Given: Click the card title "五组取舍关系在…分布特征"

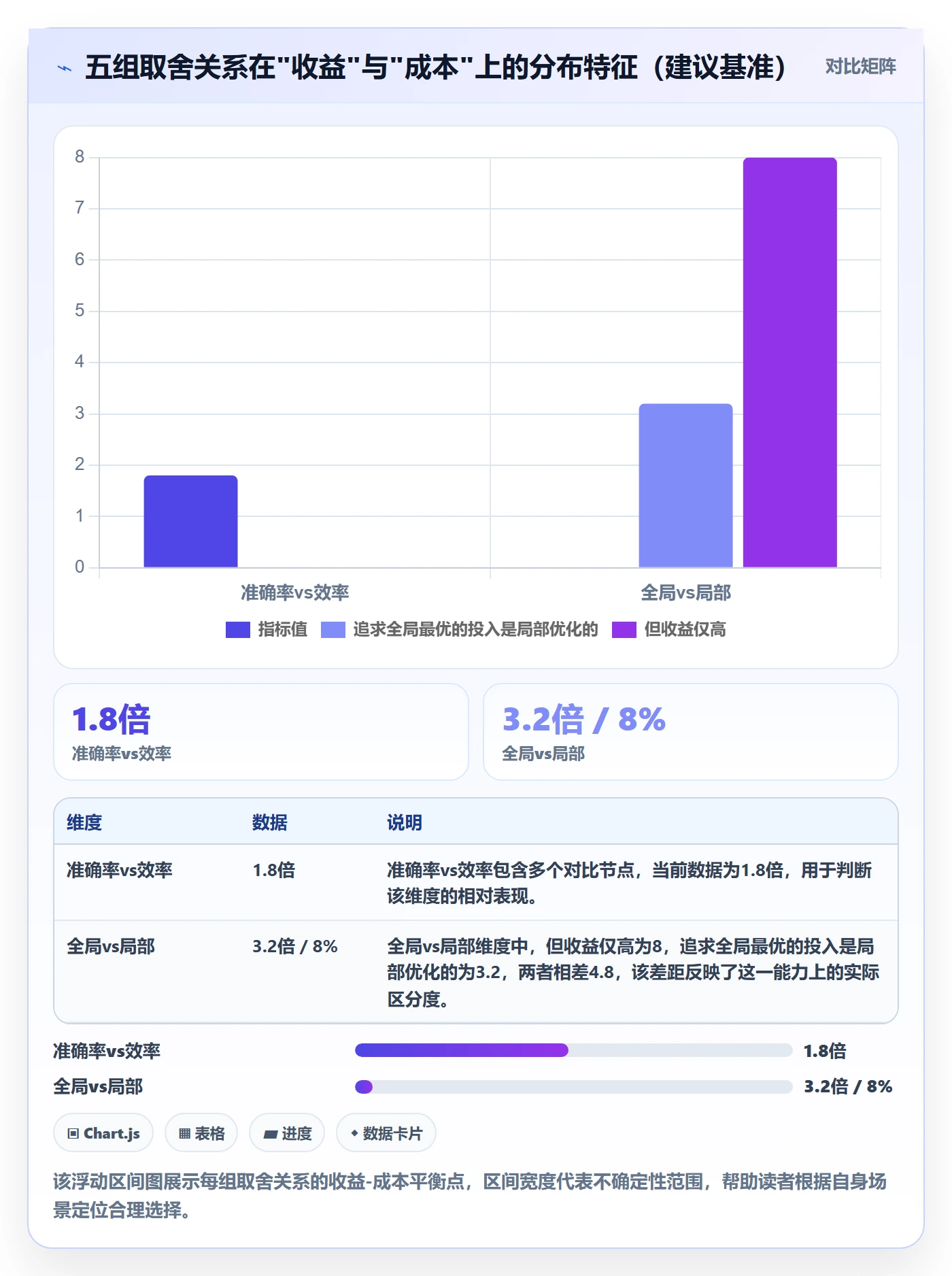Looking at the screenshot, I should 436,67.
